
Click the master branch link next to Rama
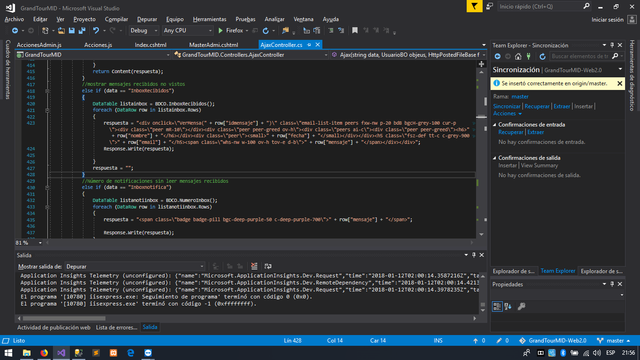point(520,97)
